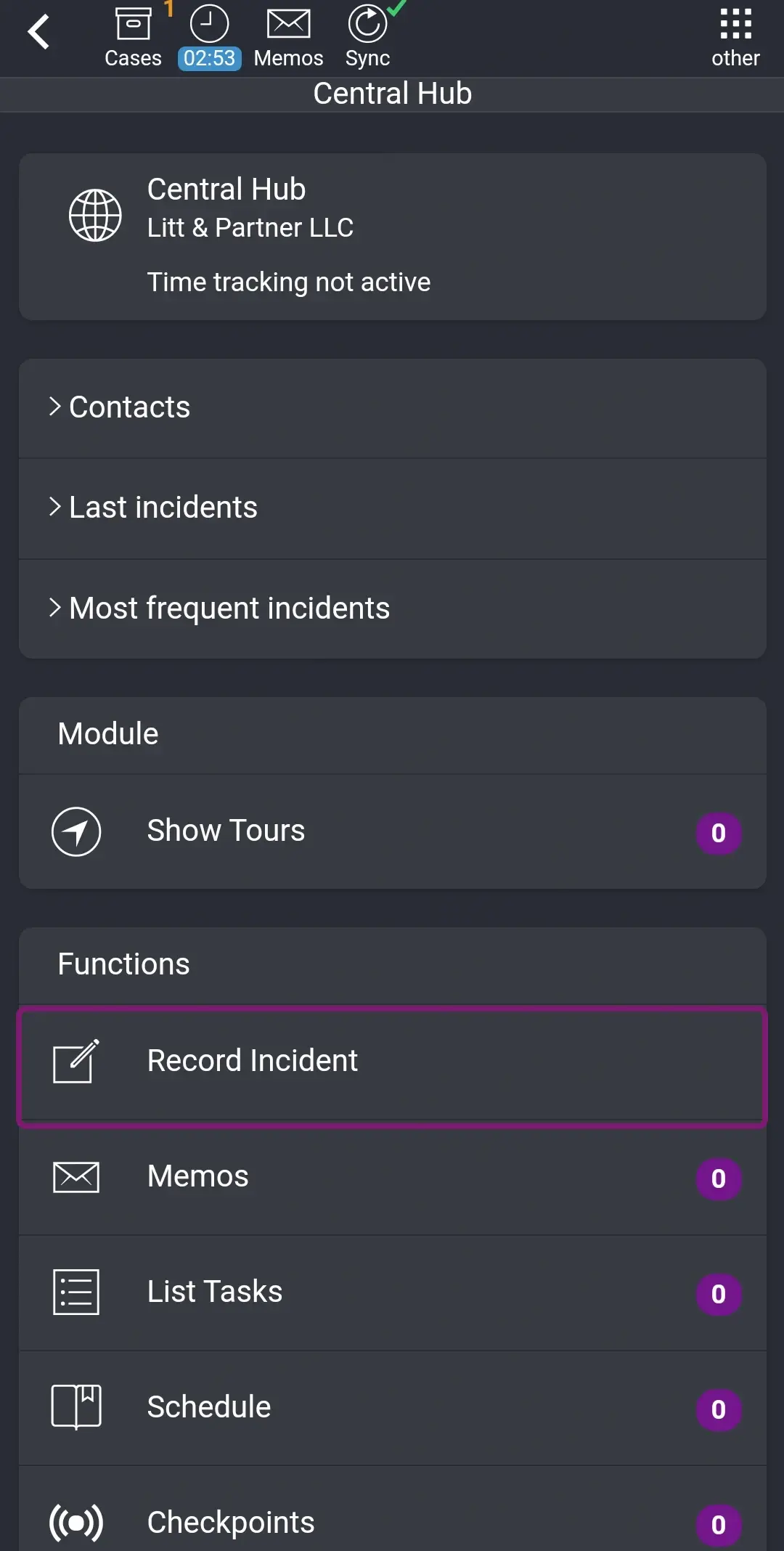Tap the Record Incident pencil icon
This screenshot has height=1551, width=784.
(x=75, y=1061)
